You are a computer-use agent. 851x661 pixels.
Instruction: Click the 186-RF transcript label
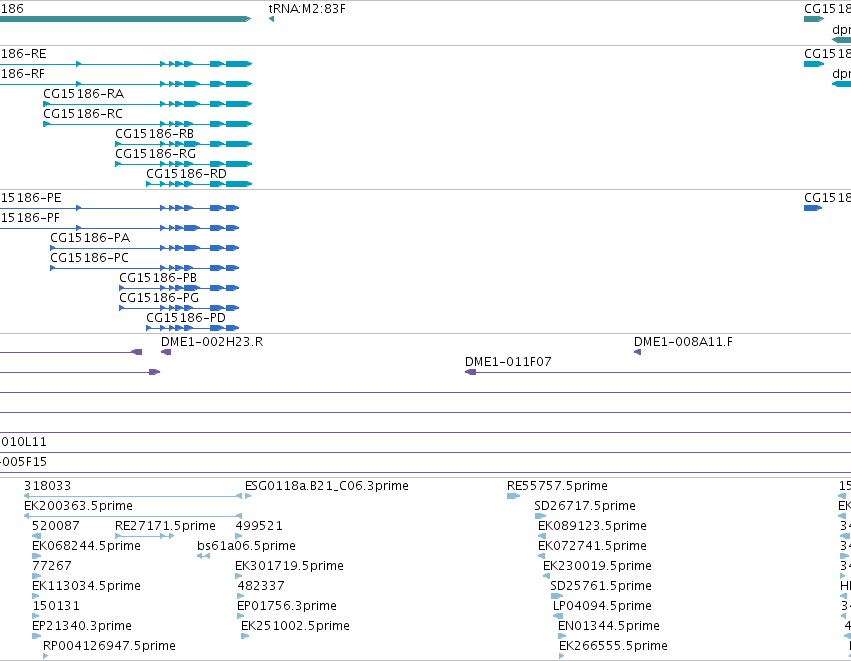pos(22,74)
